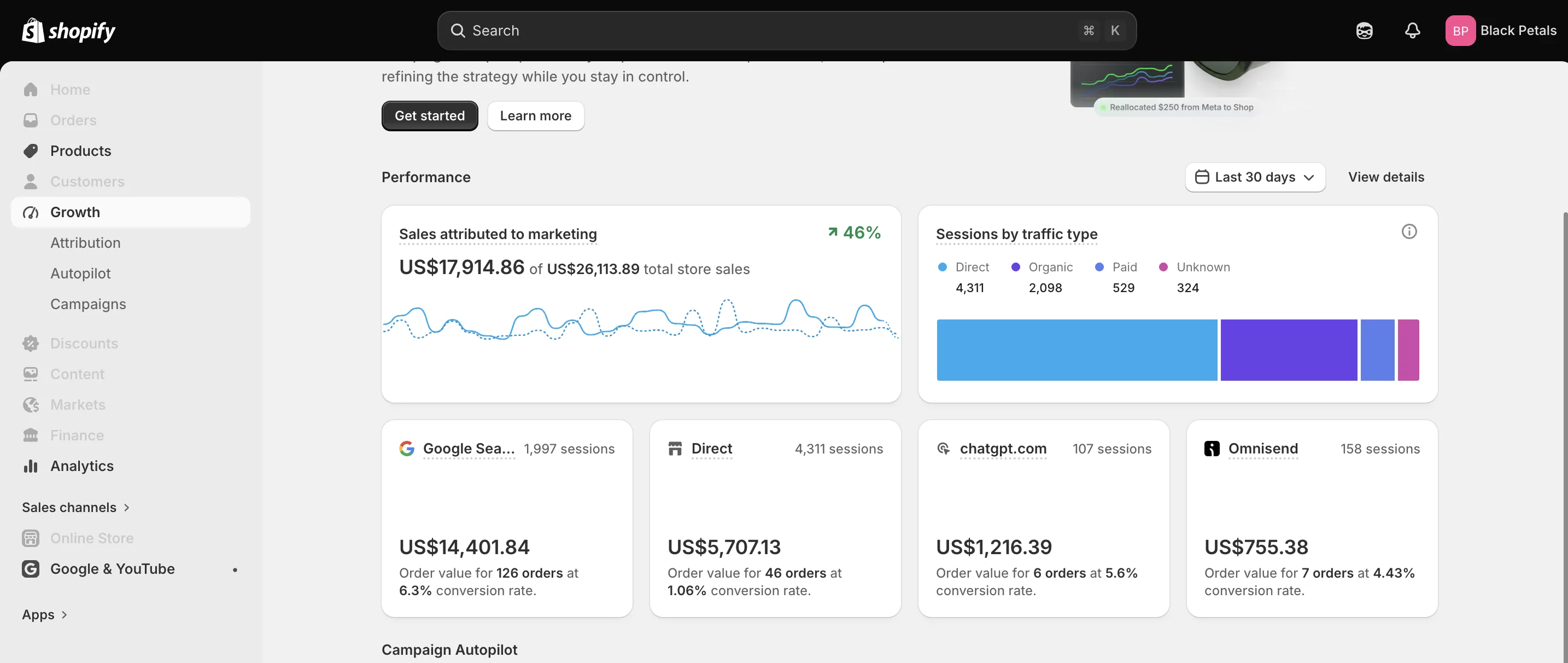Image resolution: width=1568 pixels, height=663 pixels.
Task: Click the Home house icon
Action: coord(31,90)
